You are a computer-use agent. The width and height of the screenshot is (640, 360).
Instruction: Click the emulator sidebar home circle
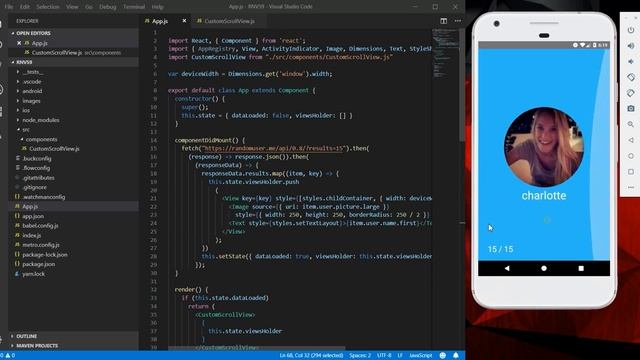(x=631, y=156)
